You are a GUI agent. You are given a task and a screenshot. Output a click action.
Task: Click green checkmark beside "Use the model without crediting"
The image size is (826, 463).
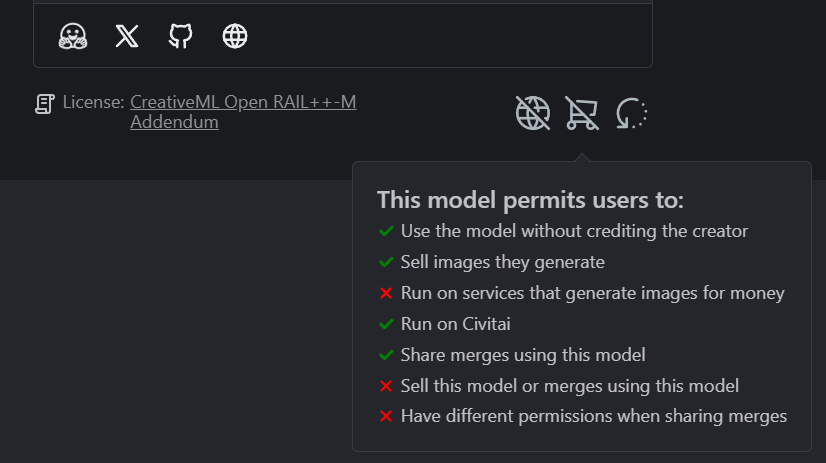pos(385,231)
